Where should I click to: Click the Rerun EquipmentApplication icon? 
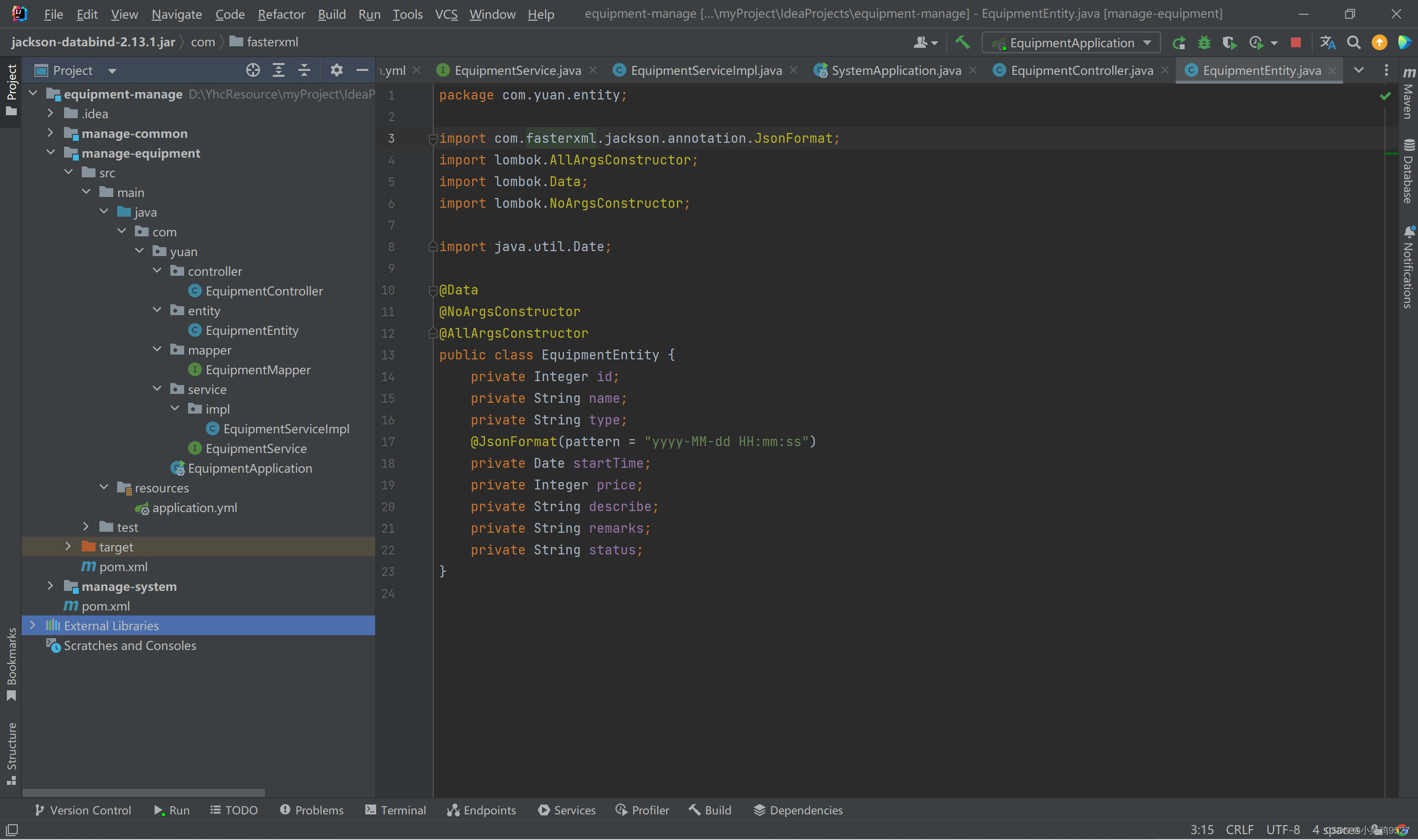pos(1179,43)
